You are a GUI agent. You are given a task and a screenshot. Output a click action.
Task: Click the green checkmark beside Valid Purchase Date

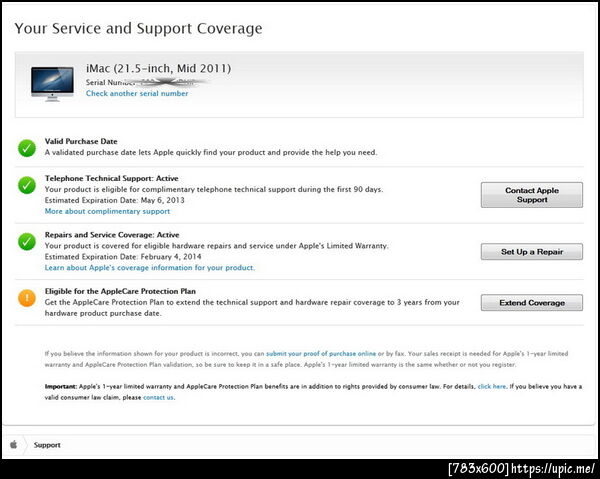27,148
